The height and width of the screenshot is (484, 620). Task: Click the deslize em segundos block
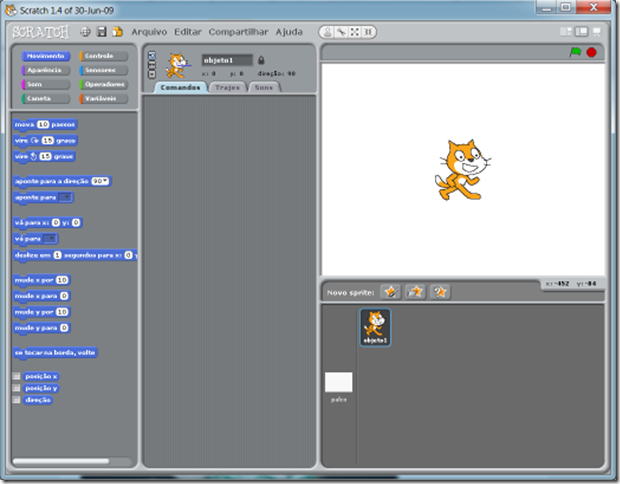[75, 255]
